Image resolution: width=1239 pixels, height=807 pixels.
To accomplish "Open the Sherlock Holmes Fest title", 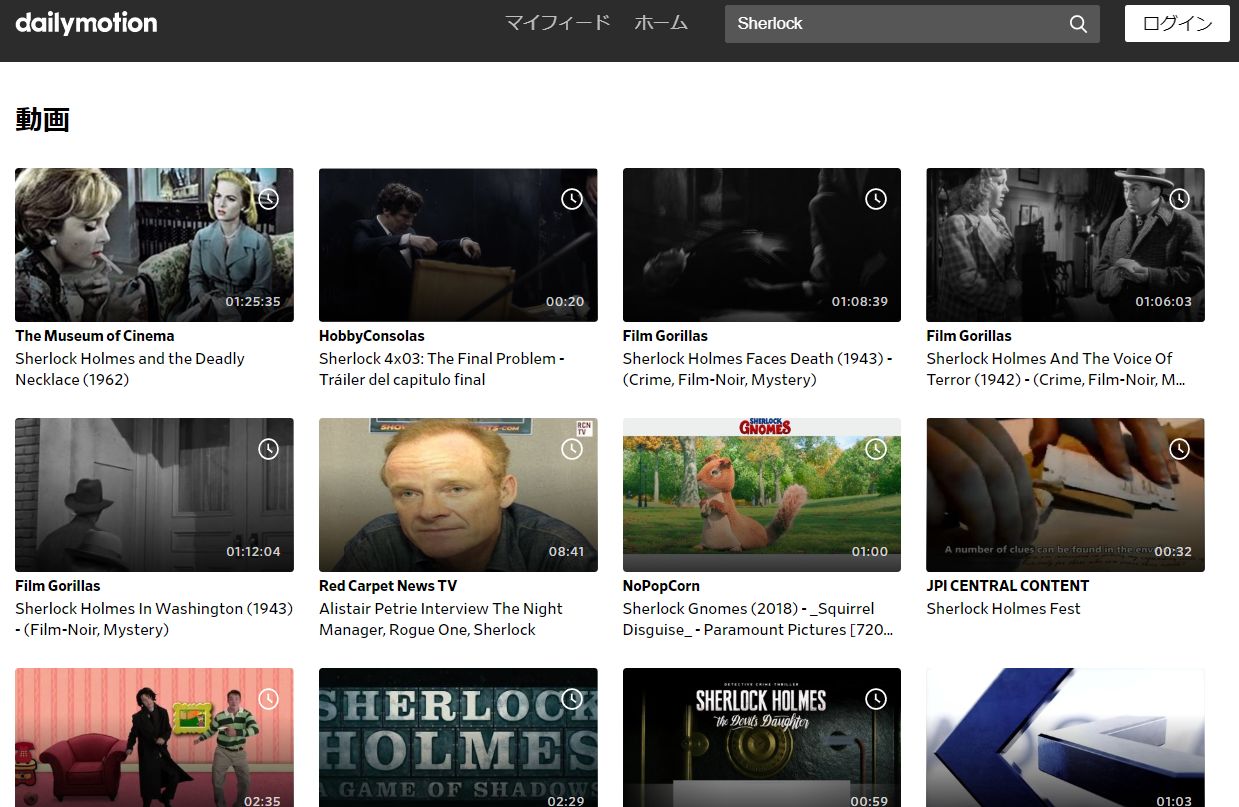I will [1003, 609].
